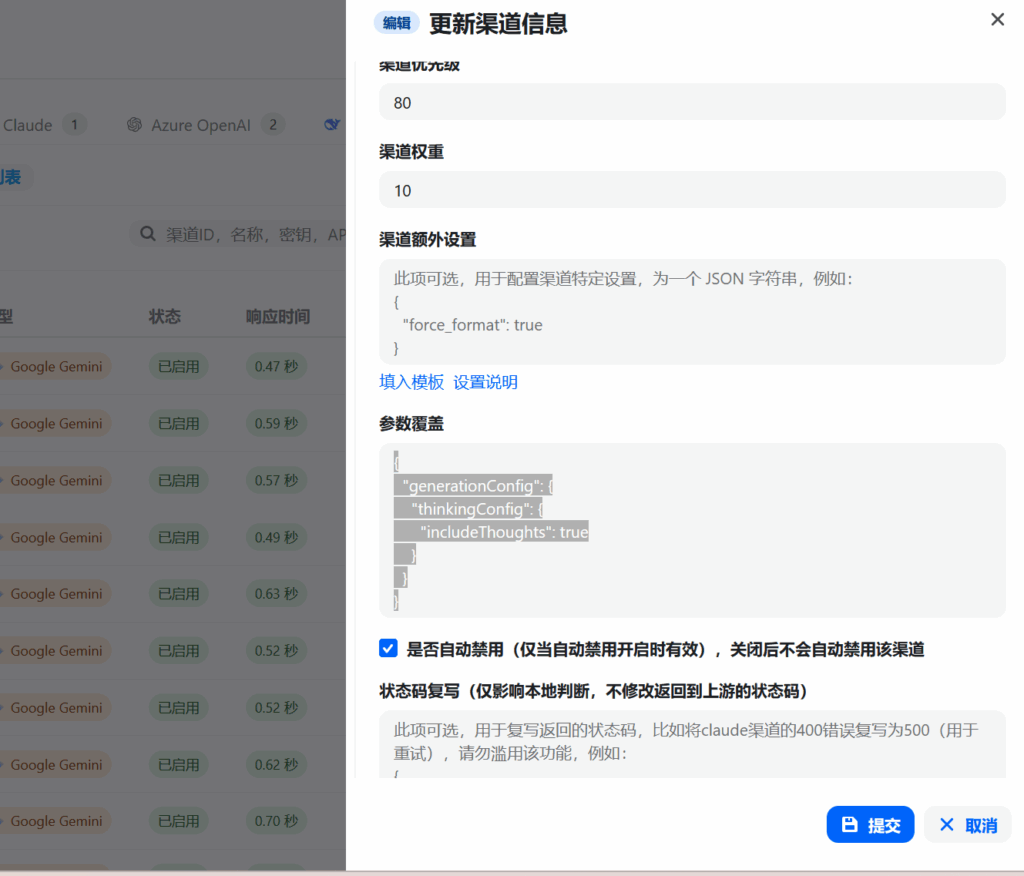Screen dimensions: 1024x876
Task: Focus the 渠道优先级 field showing 80
Action: click(x=692, y=102)
